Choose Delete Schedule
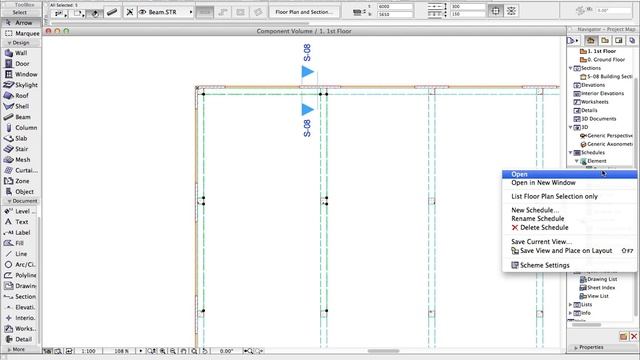 (569, 228)
